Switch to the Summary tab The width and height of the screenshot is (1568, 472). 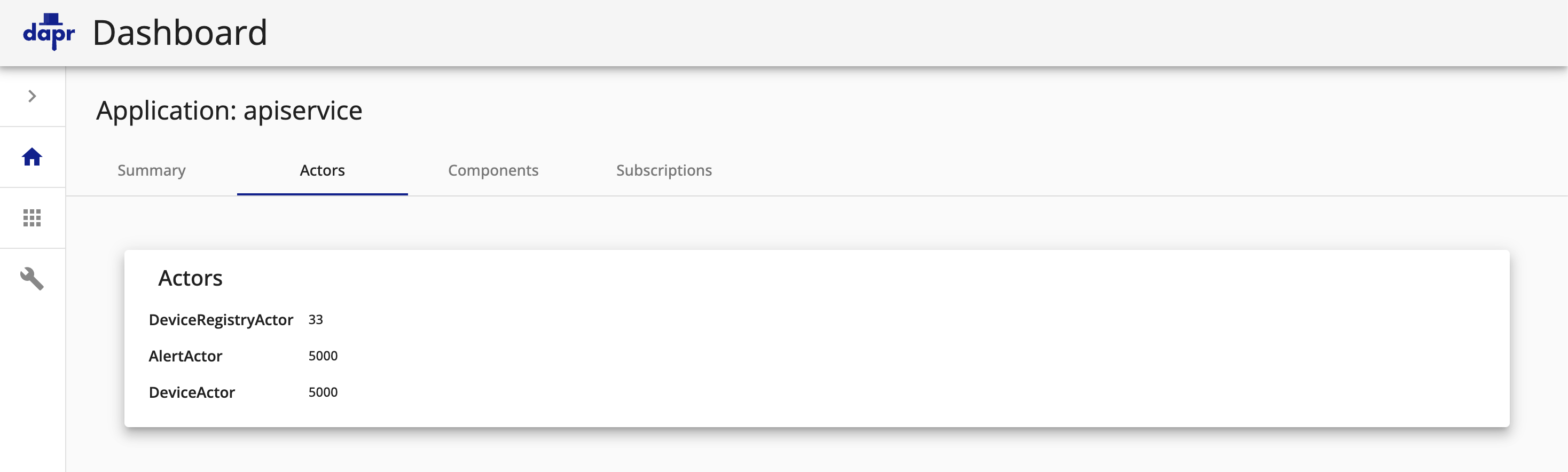click(x=152, y=170)
